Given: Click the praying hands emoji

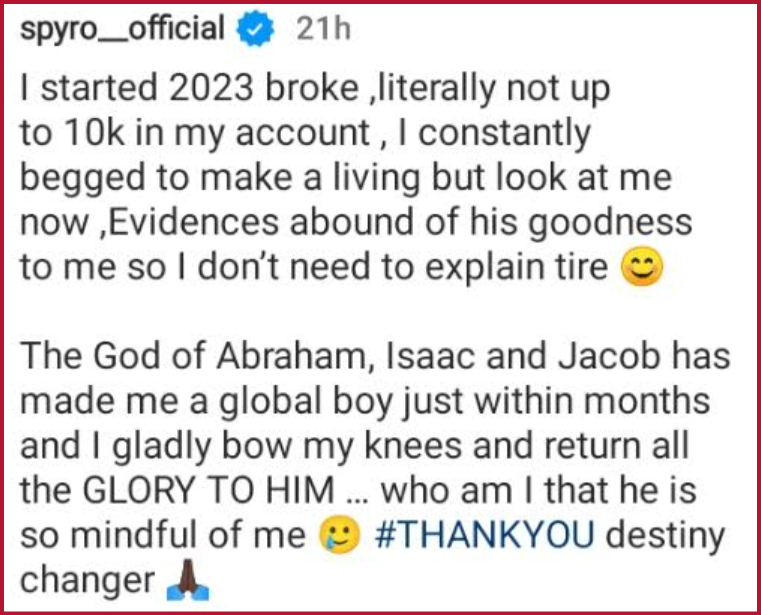Looking at the screenshot, I should [187, 581].
